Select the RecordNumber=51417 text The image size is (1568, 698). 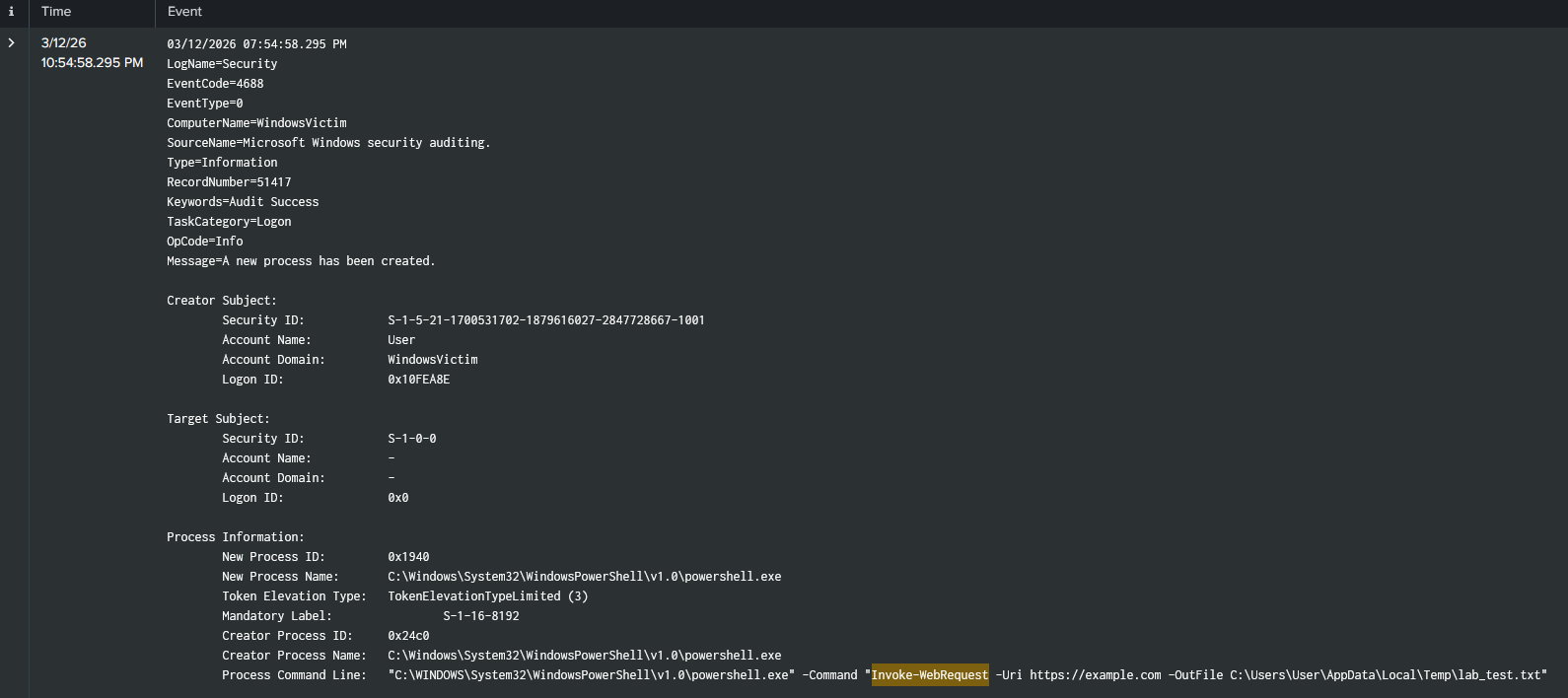(x=229, y=182)
